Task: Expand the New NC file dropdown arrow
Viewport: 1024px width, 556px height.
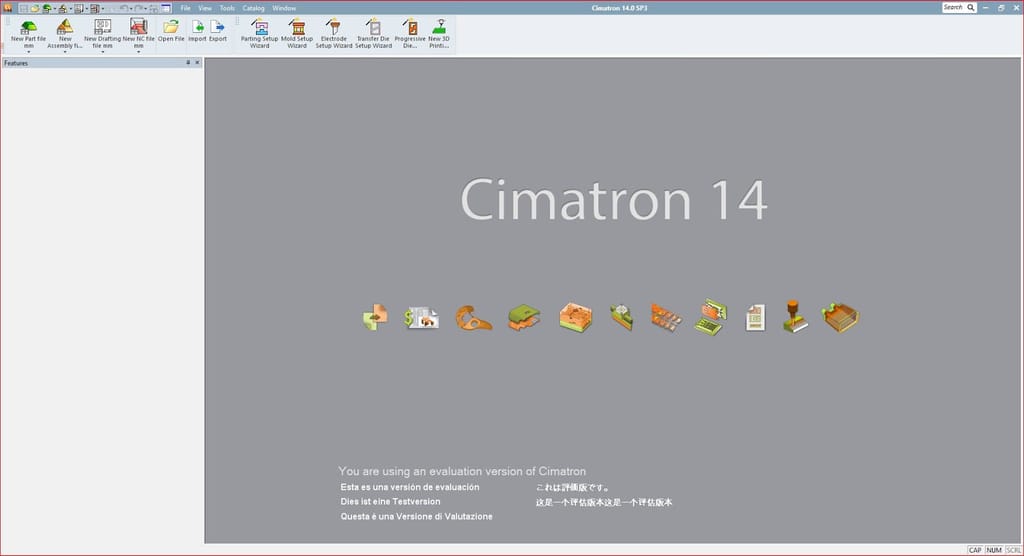Action: coord(138,52)
